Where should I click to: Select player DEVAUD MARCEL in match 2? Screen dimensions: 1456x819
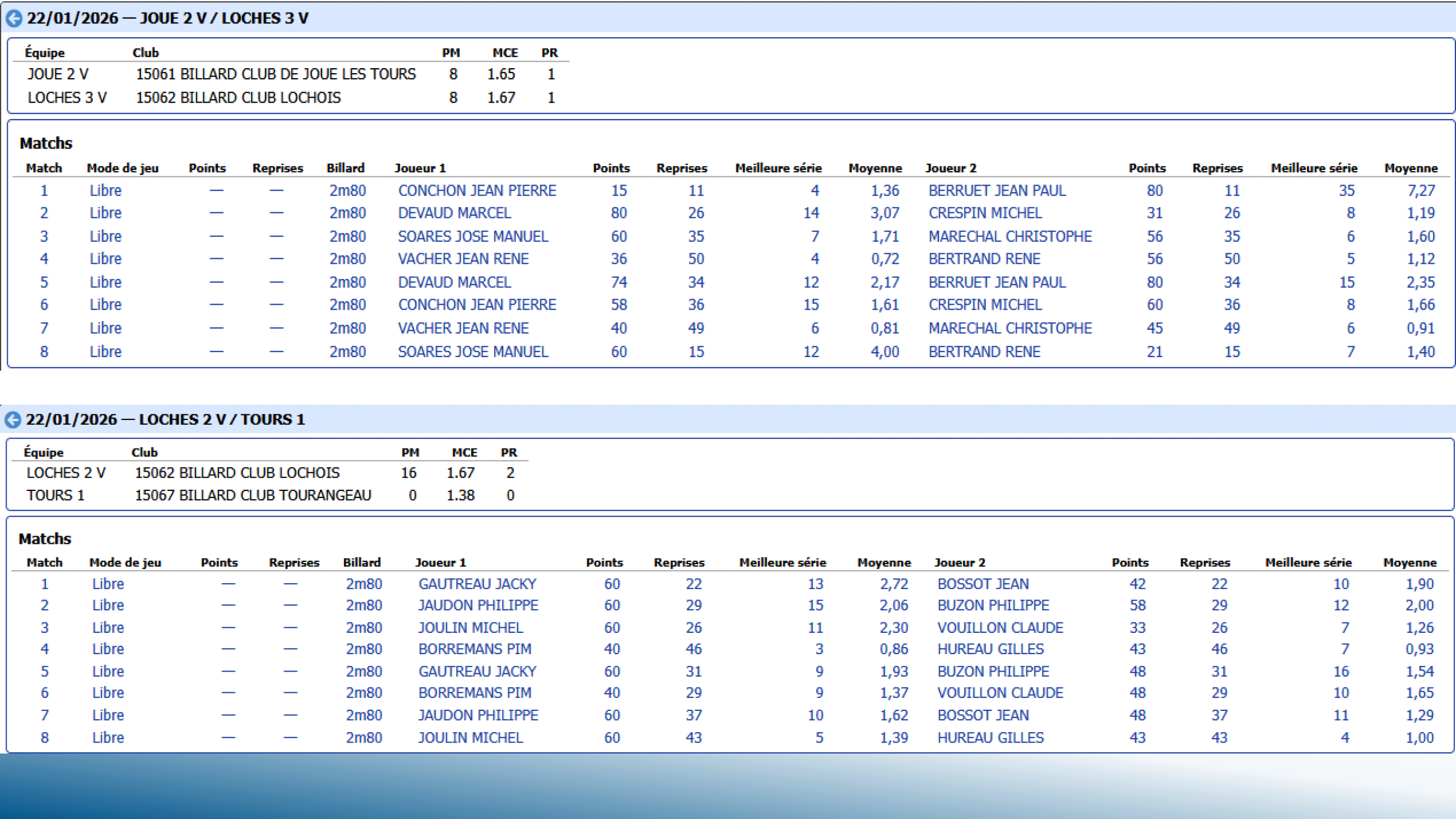(454, 213)
